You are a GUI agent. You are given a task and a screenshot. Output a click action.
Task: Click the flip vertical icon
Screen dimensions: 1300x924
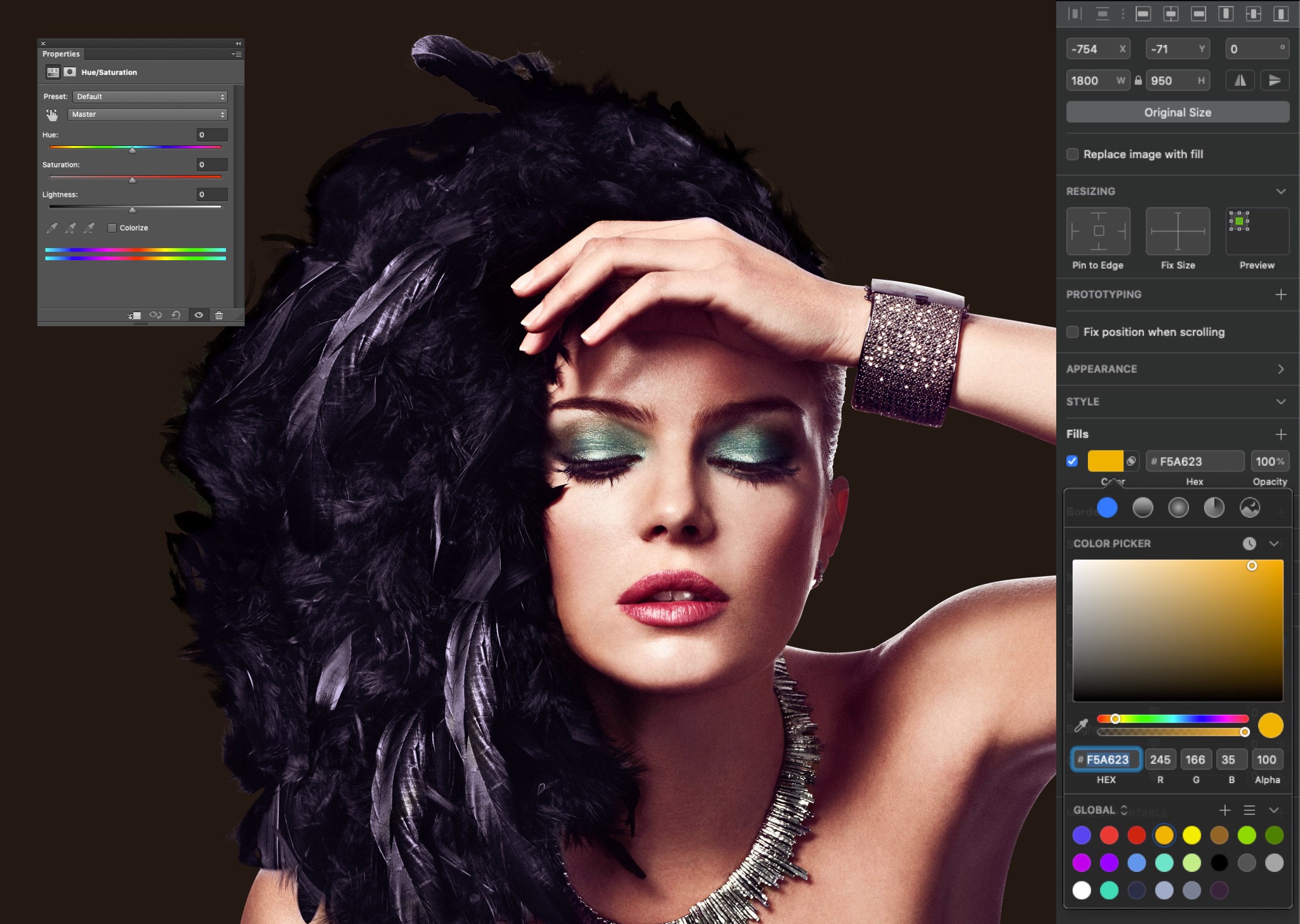click(1274, 81)
